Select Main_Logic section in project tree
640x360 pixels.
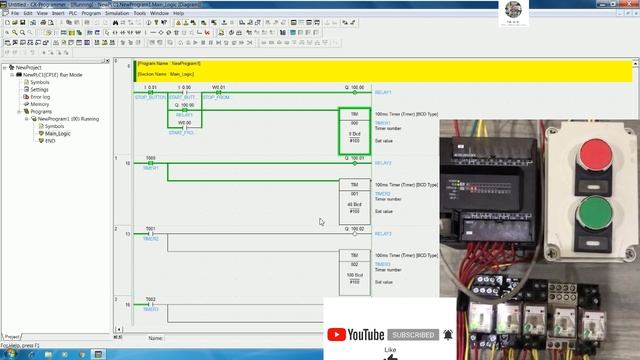58,133
